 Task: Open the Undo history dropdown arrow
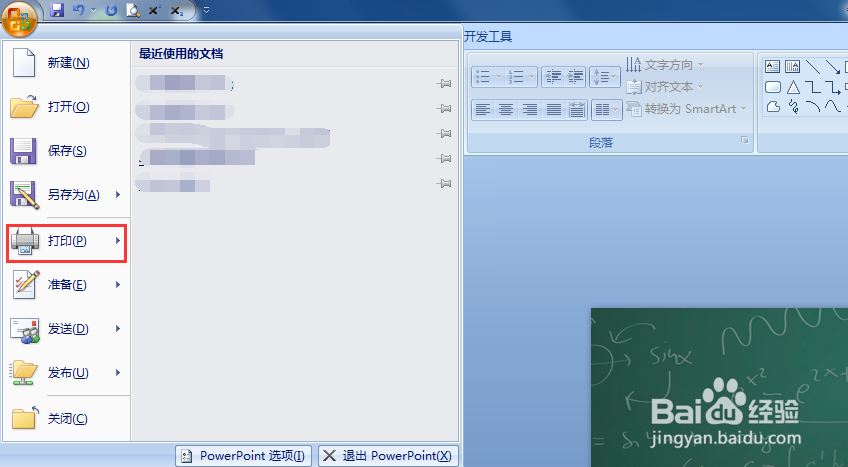click(93, 10)
